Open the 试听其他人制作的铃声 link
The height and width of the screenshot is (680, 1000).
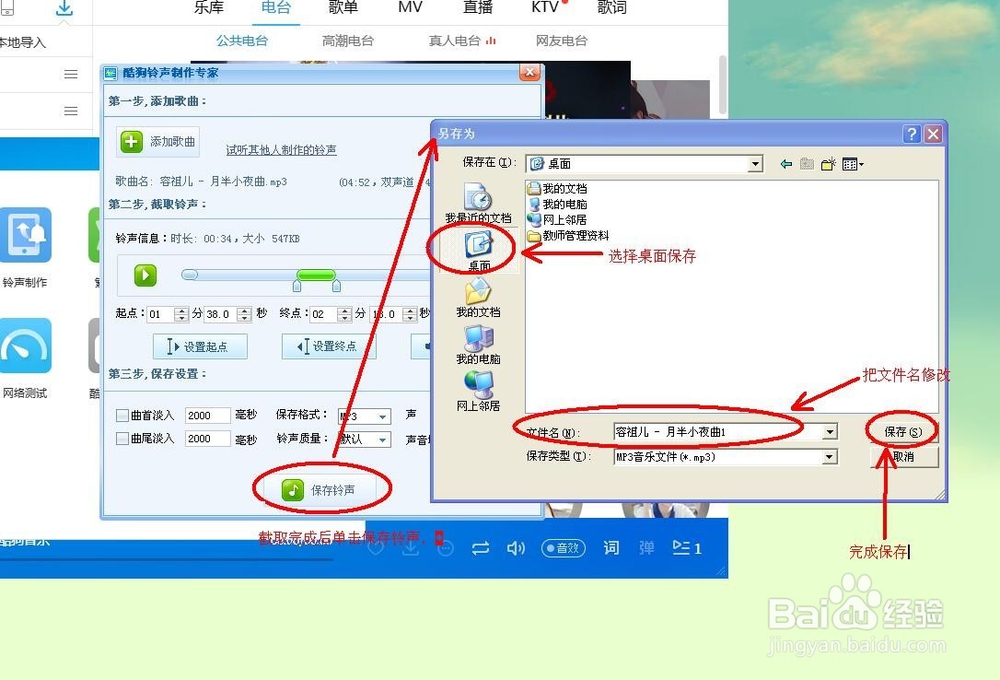point(281,150)
